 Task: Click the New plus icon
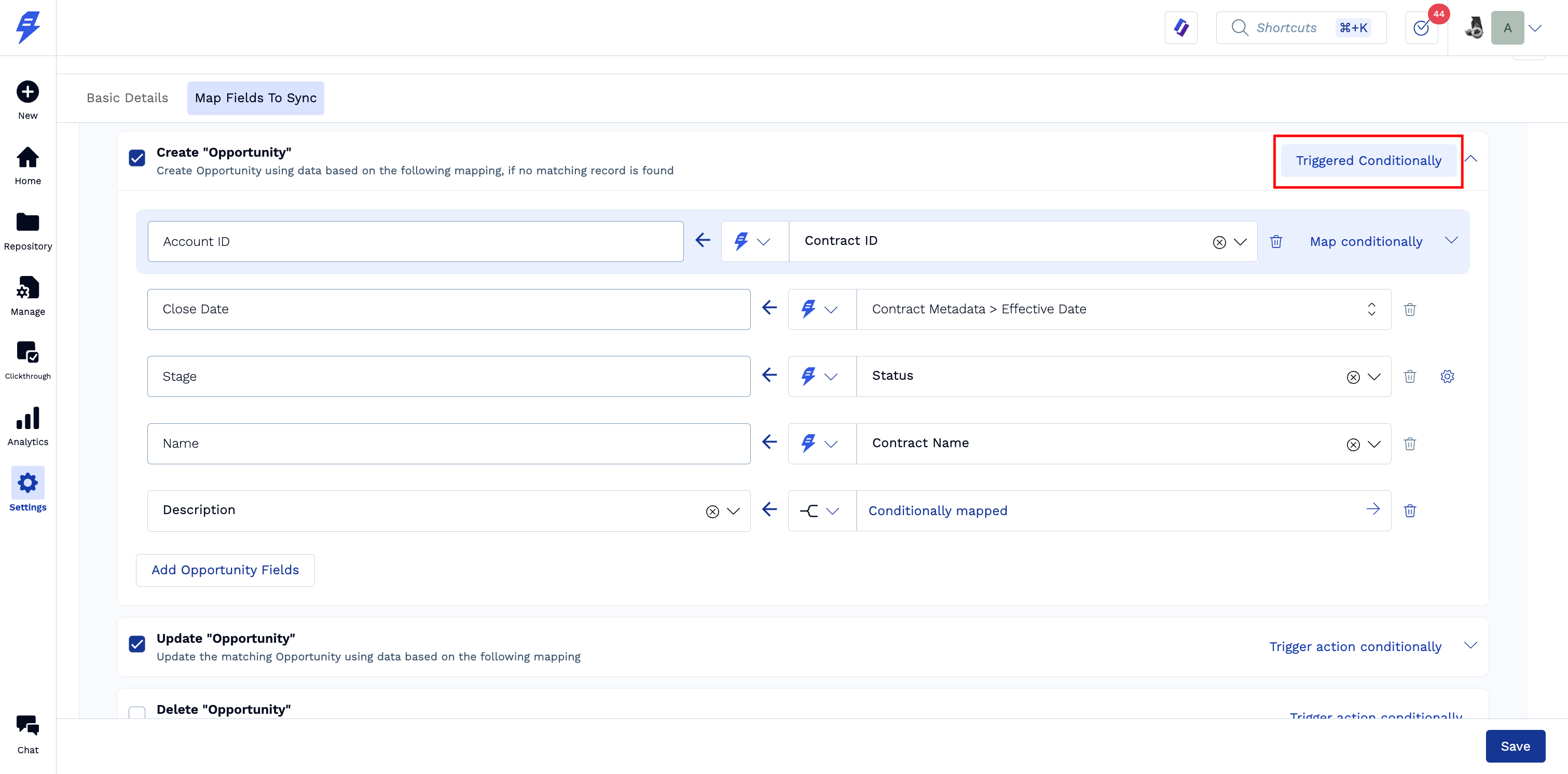27,92
